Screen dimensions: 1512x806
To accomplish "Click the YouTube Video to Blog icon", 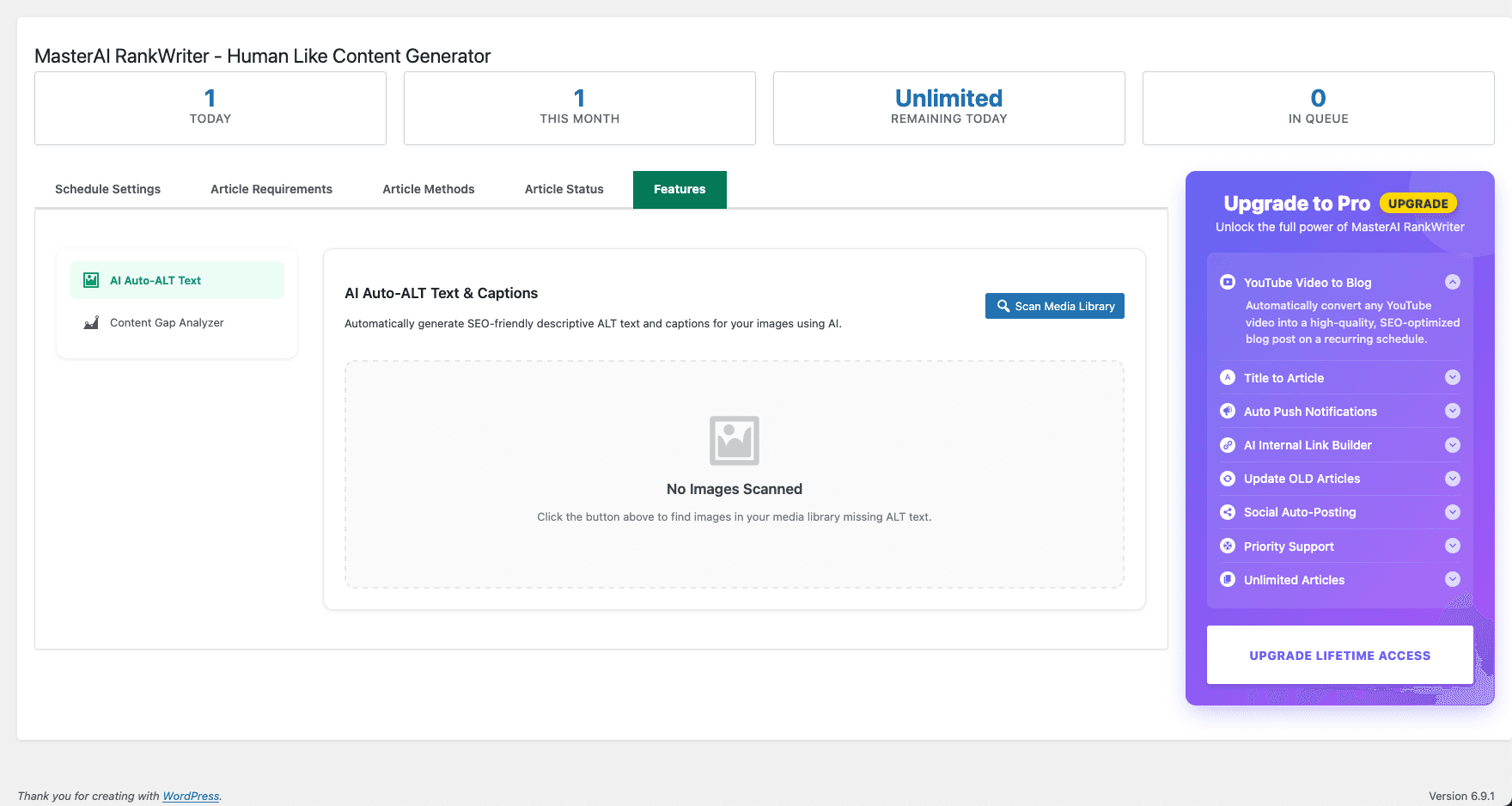I will [x=1228, y=282].
